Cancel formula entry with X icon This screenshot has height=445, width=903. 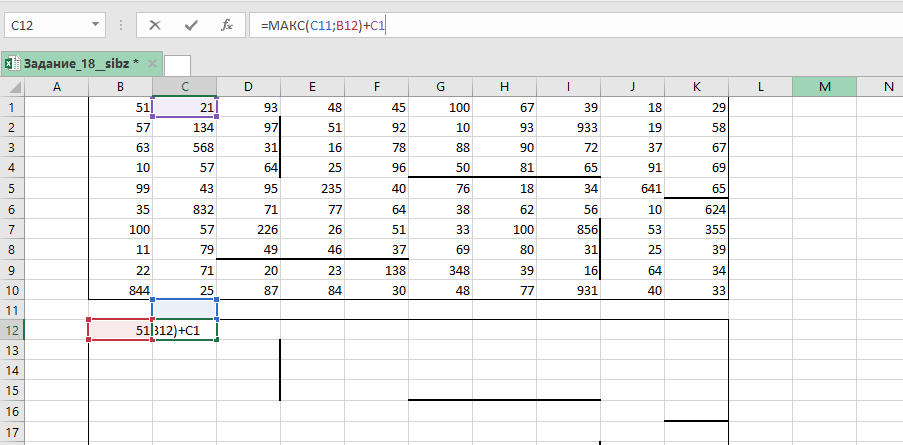[x=155, y=25]
